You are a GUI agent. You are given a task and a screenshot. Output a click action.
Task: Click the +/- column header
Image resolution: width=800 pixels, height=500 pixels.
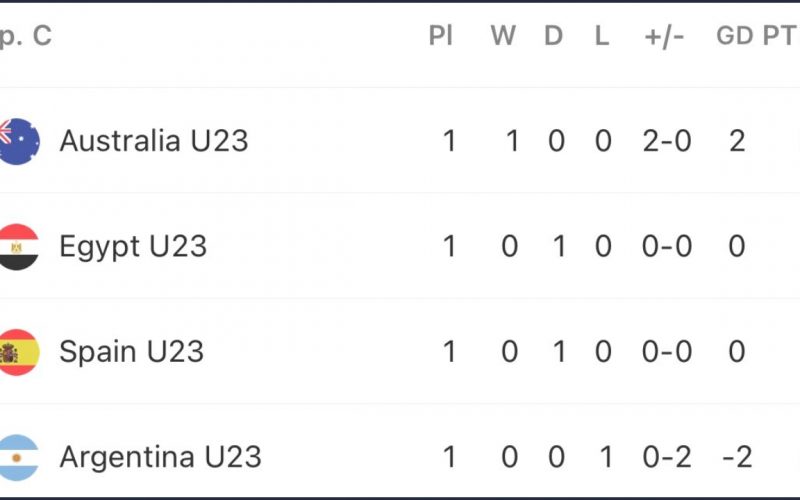point(664,37)
